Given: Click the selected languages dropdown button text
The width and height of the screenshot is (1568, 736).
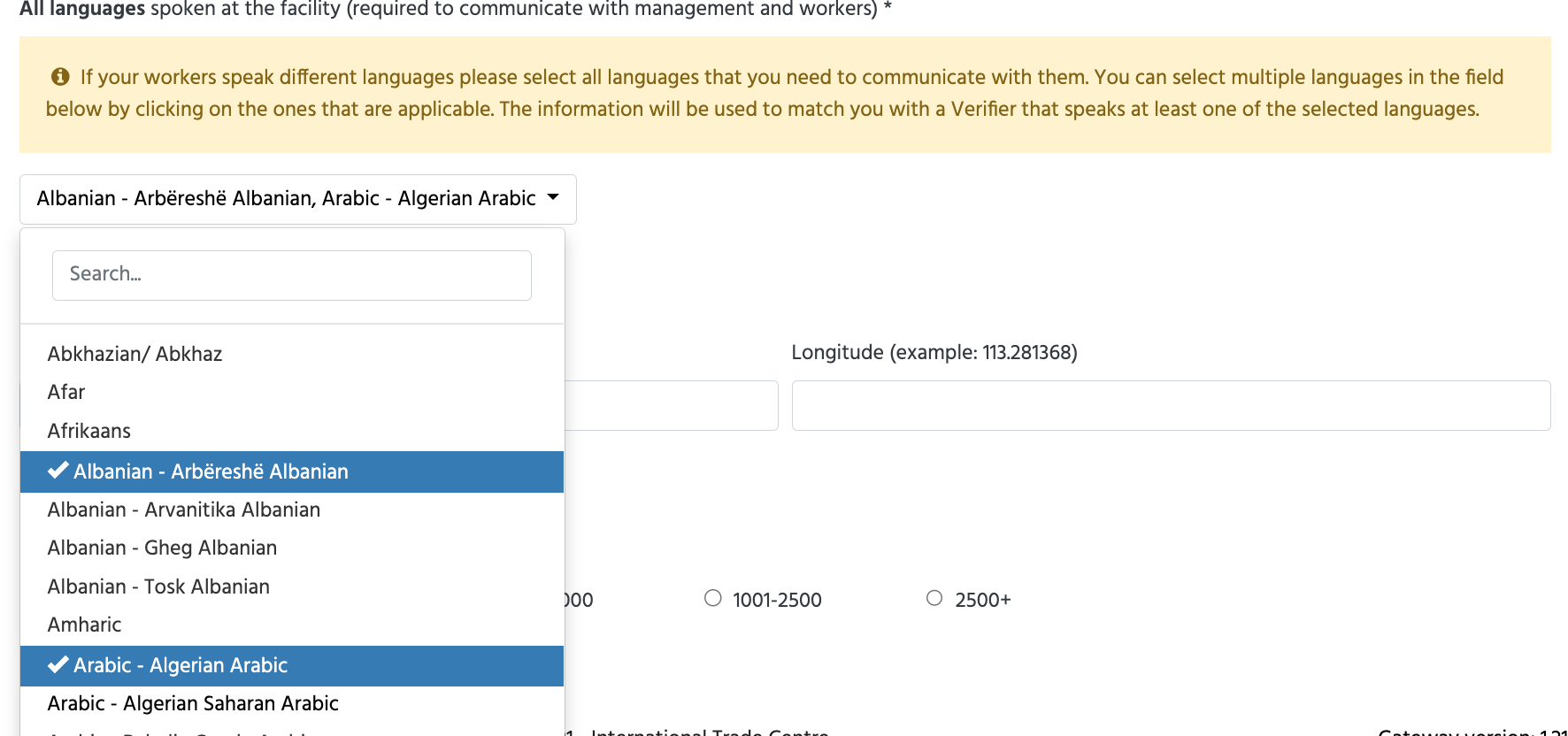Looking at the screenshot, I should point(286,198).
